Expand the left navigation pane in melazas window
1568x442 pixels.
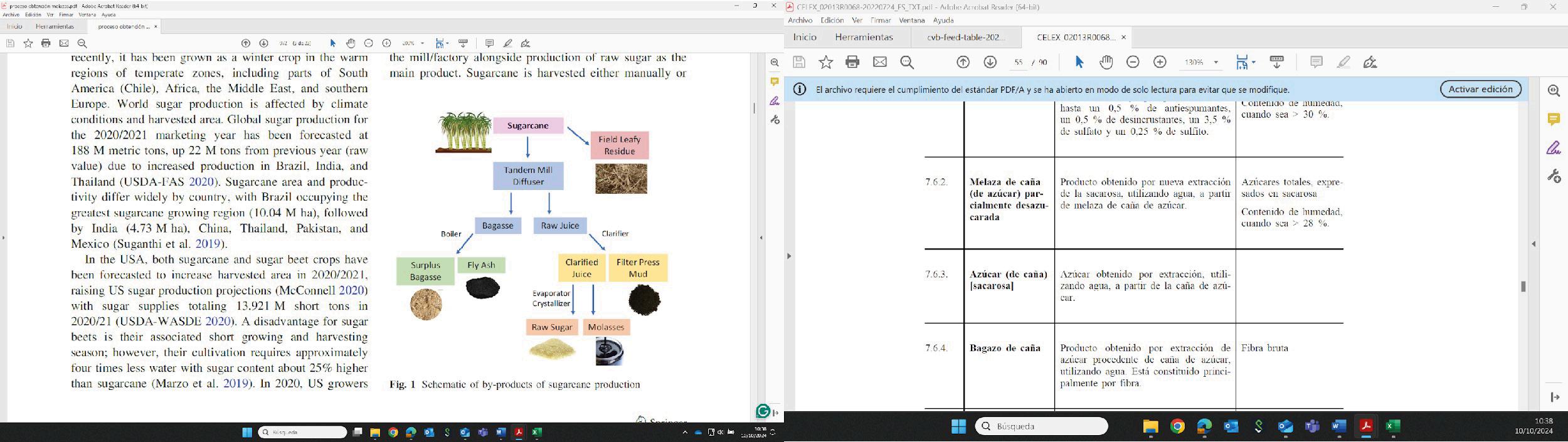[x=3, y=238]
